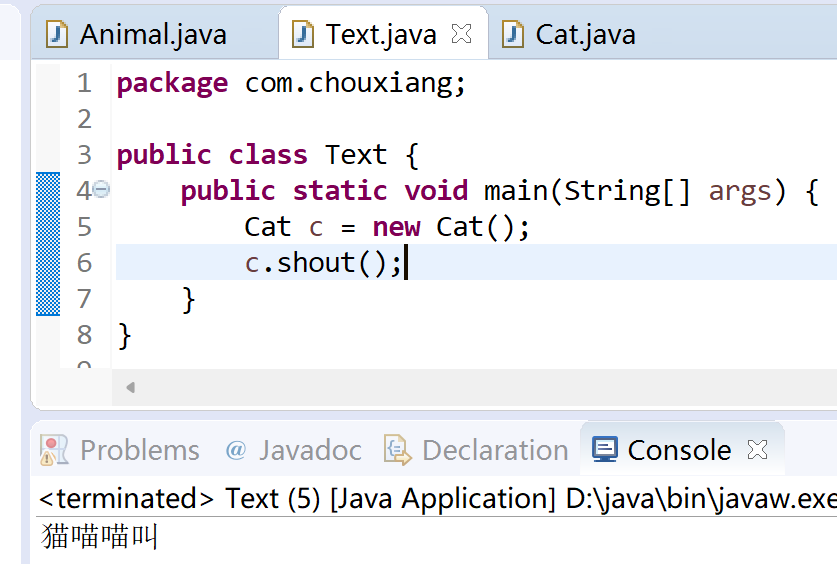Viewport: 837px width, 564px height.
Task: Click the Animal.java file icon
Action: tap(57, 35)
